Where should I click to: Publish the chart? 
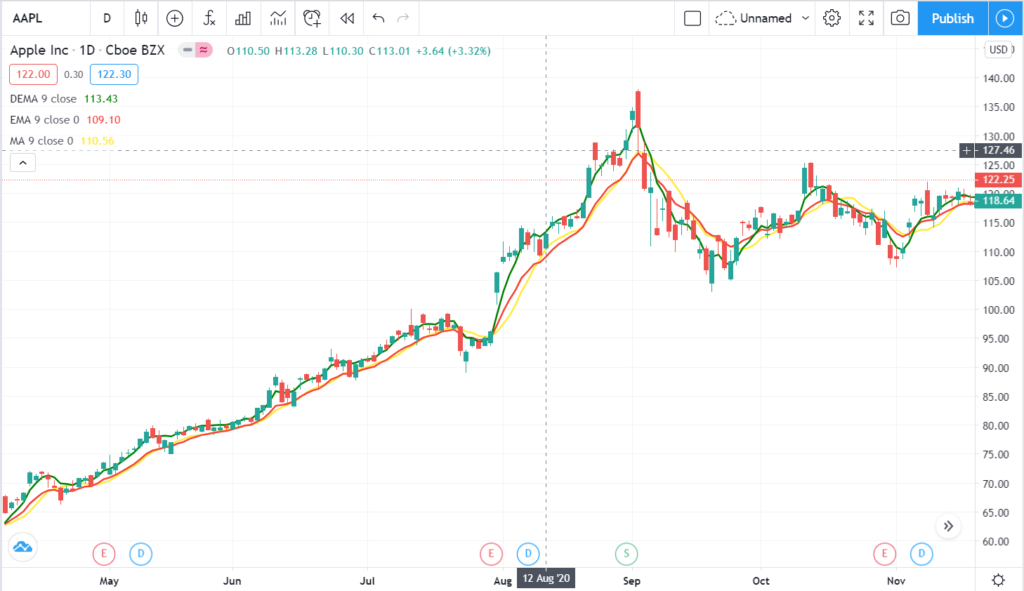pyautogui.click(x=951, y=18)
